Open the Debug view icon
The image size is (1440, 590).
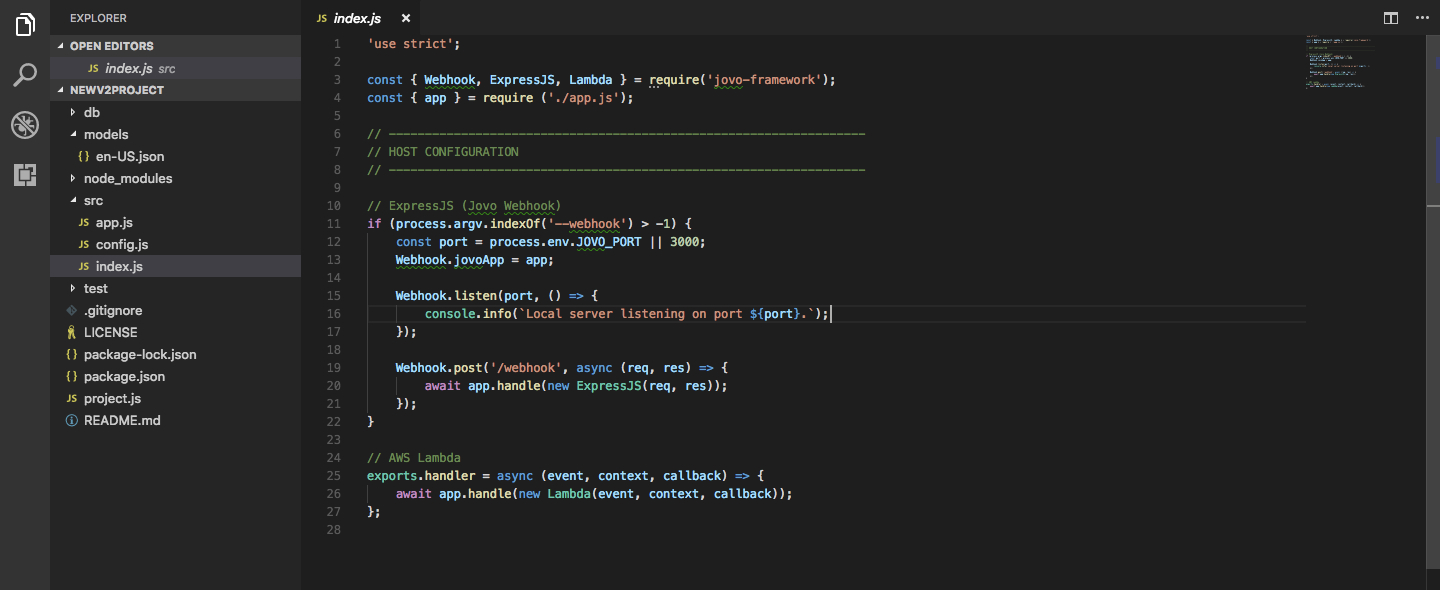[25, 125]
